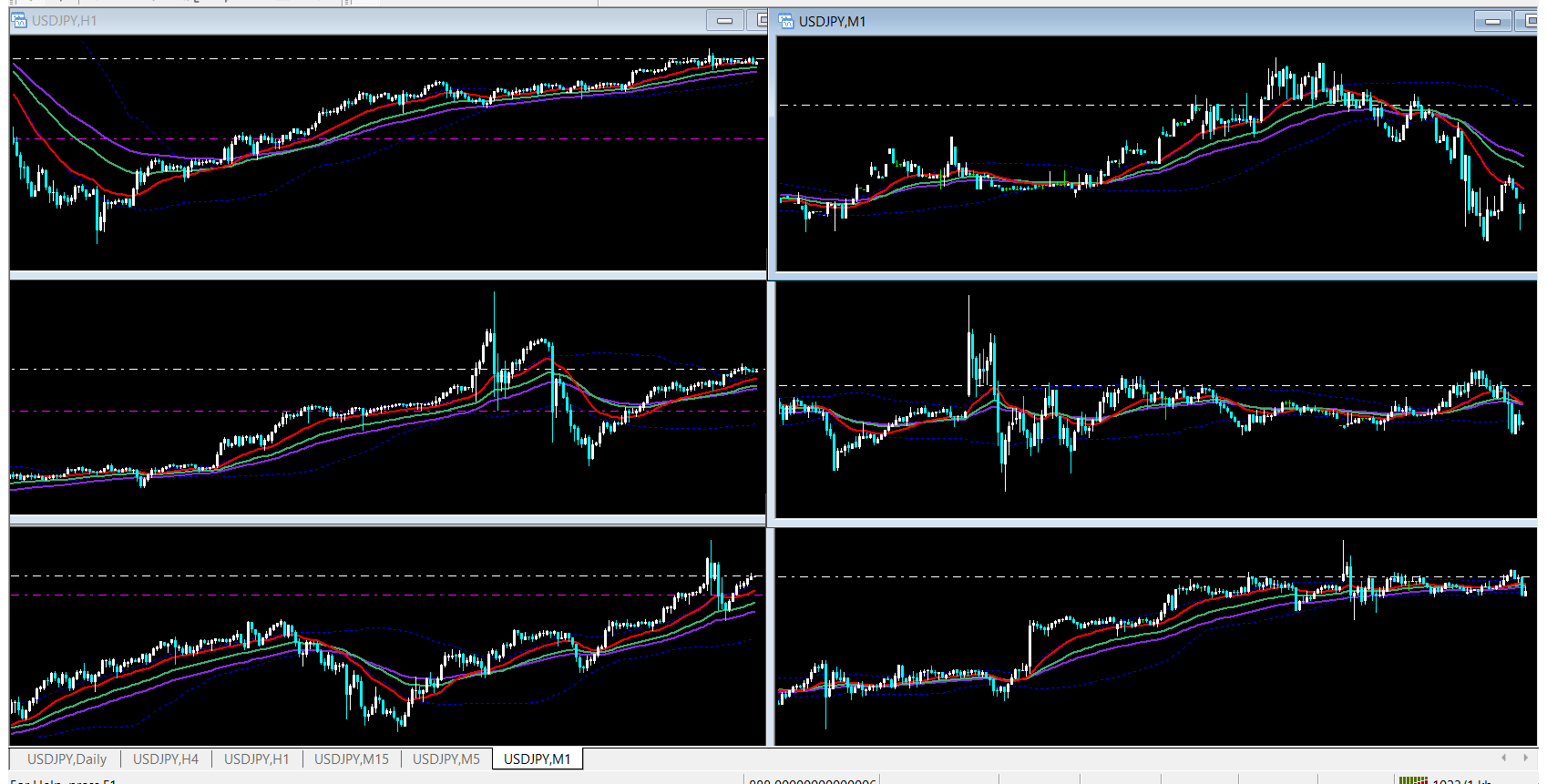Go to the USDJPY,M15 tab
1547x784 pixels.
351,759
